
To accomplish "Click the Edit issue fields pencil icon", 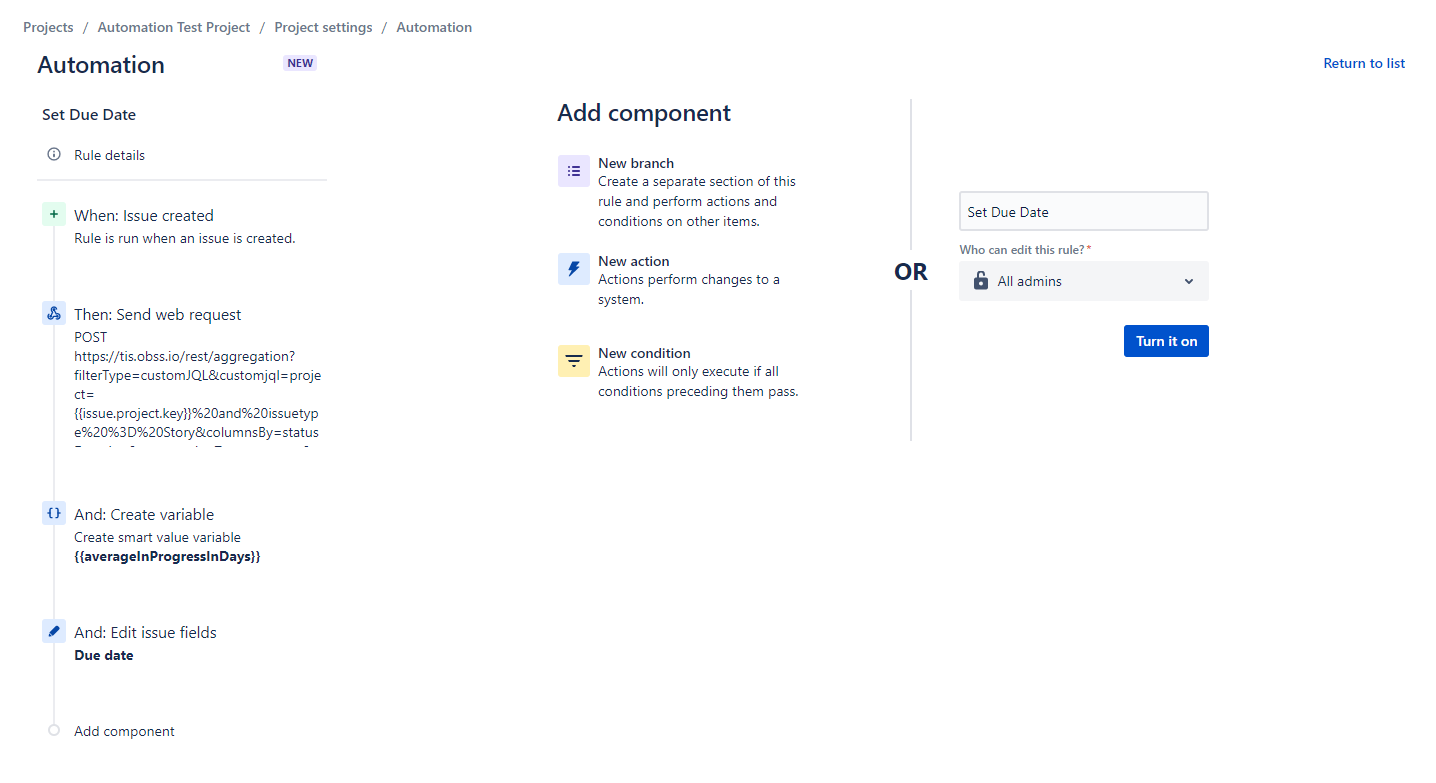I will tap(54, 632).
